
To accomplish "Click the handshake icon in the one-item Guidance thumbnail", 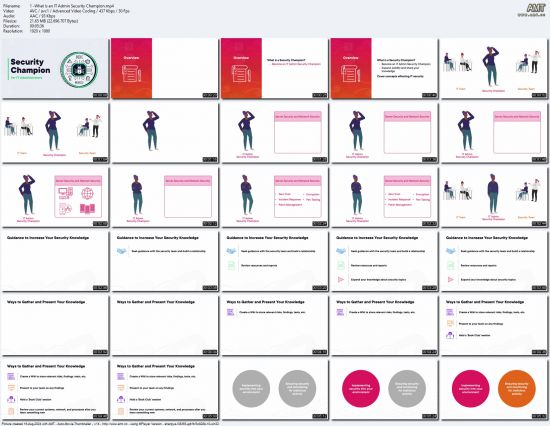I will coord(121,251).
